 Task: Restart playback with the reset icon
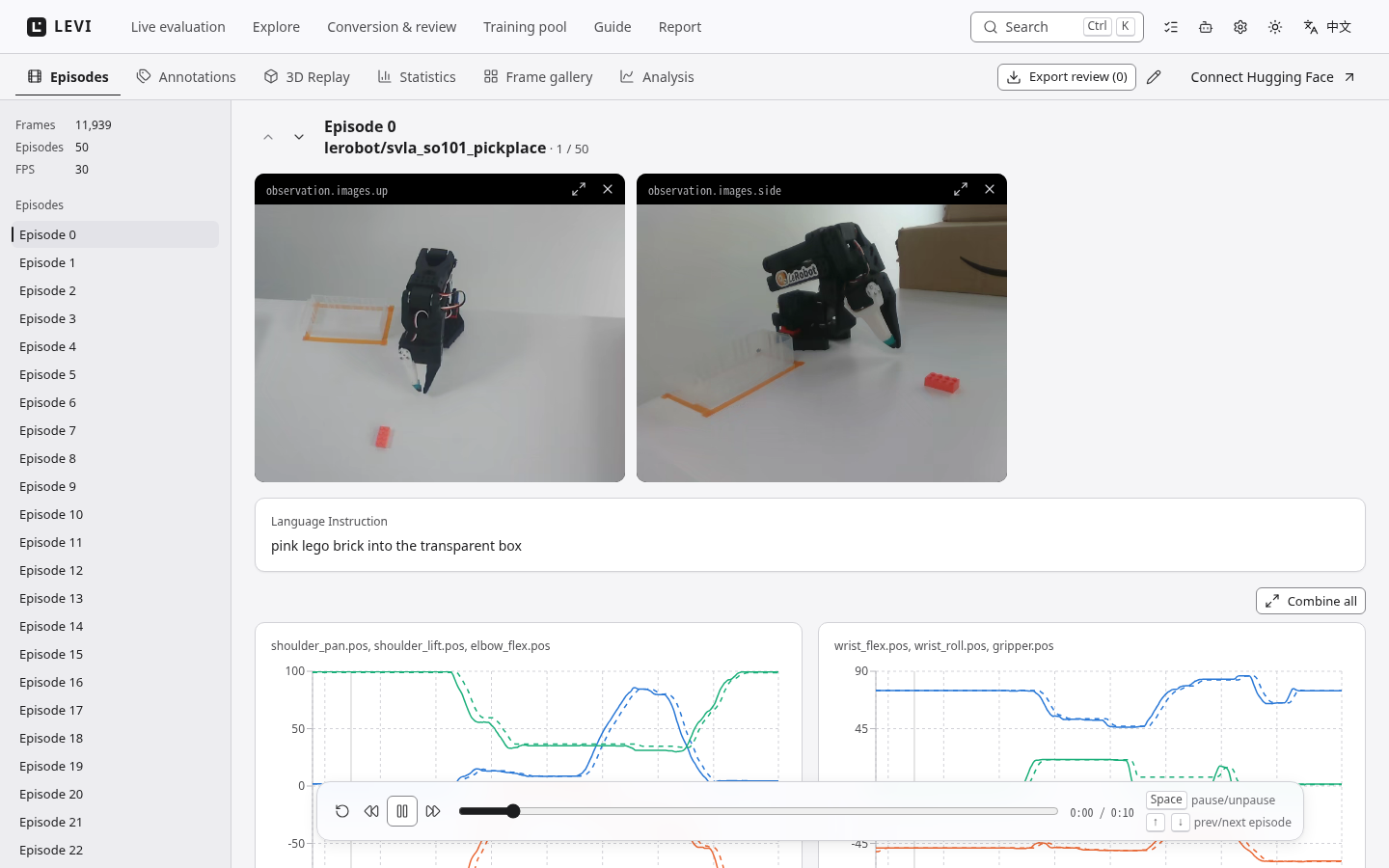coord(342,811)
